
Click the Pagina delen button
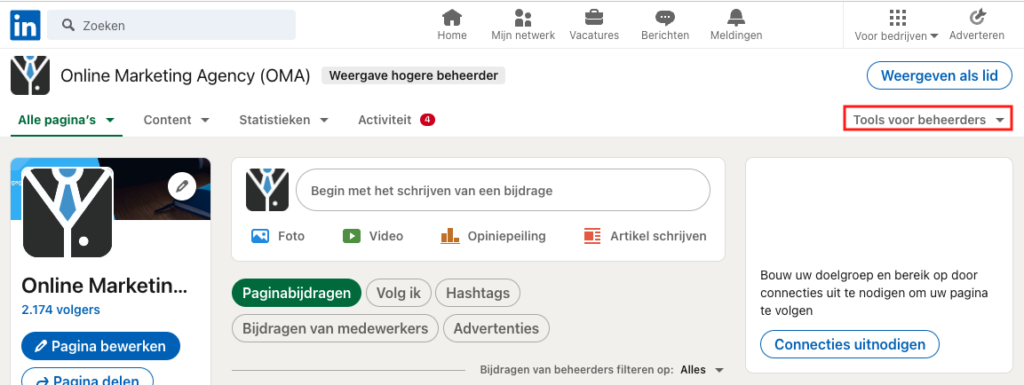pyautogui.click(x=88, y=377)
